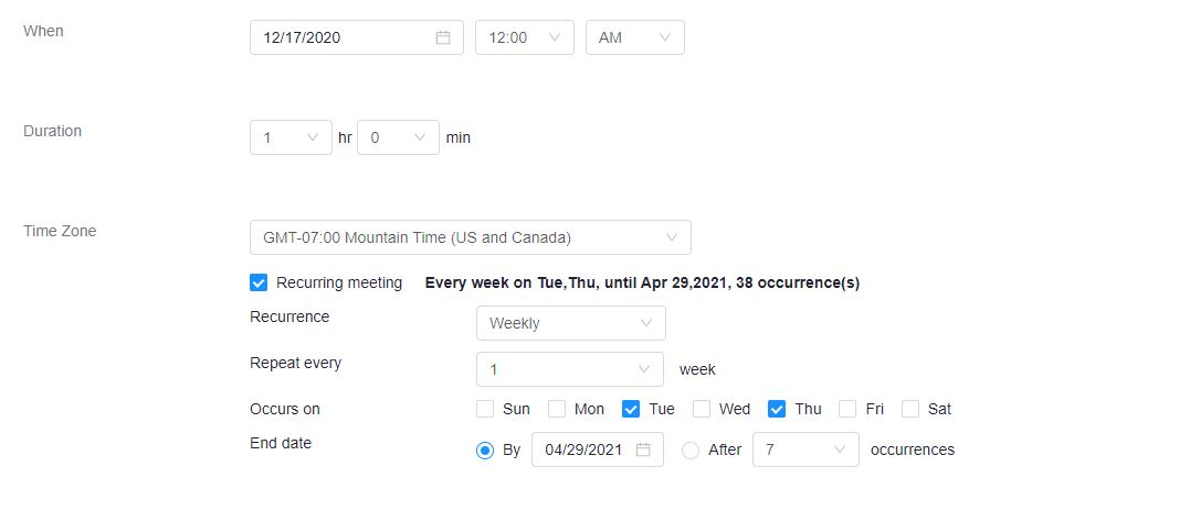Screen dimensions: 1191x512
Task: Open the Time Zone Mountain Time dropdown
Action: 470,237
